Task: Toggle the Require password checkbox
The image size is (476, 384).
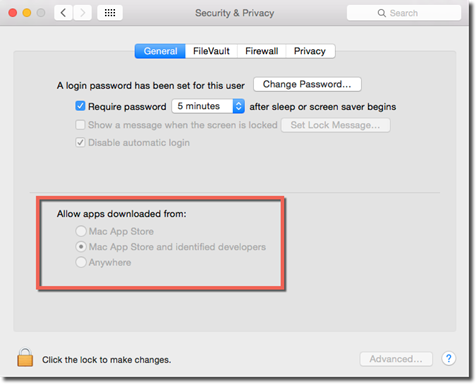Action: coord(80,106)
